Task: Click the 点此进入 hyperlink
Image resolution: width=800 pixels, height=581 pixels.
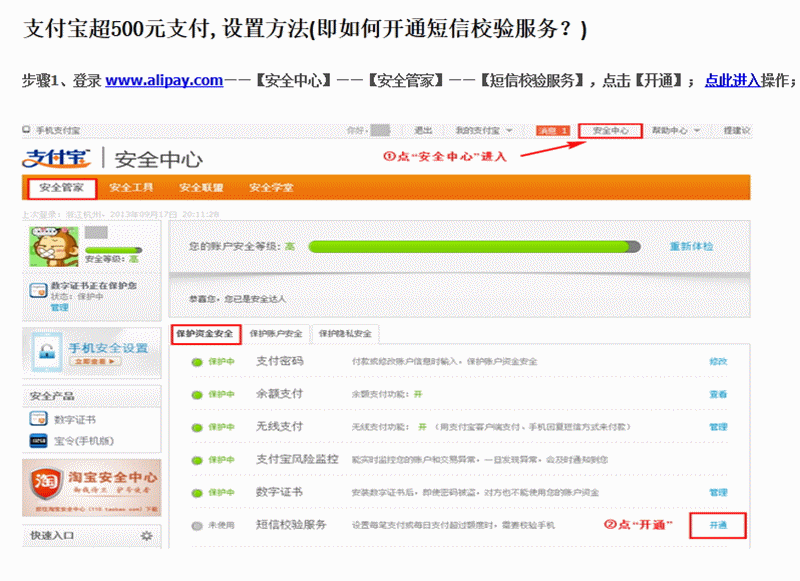Action: coord(732,80)
